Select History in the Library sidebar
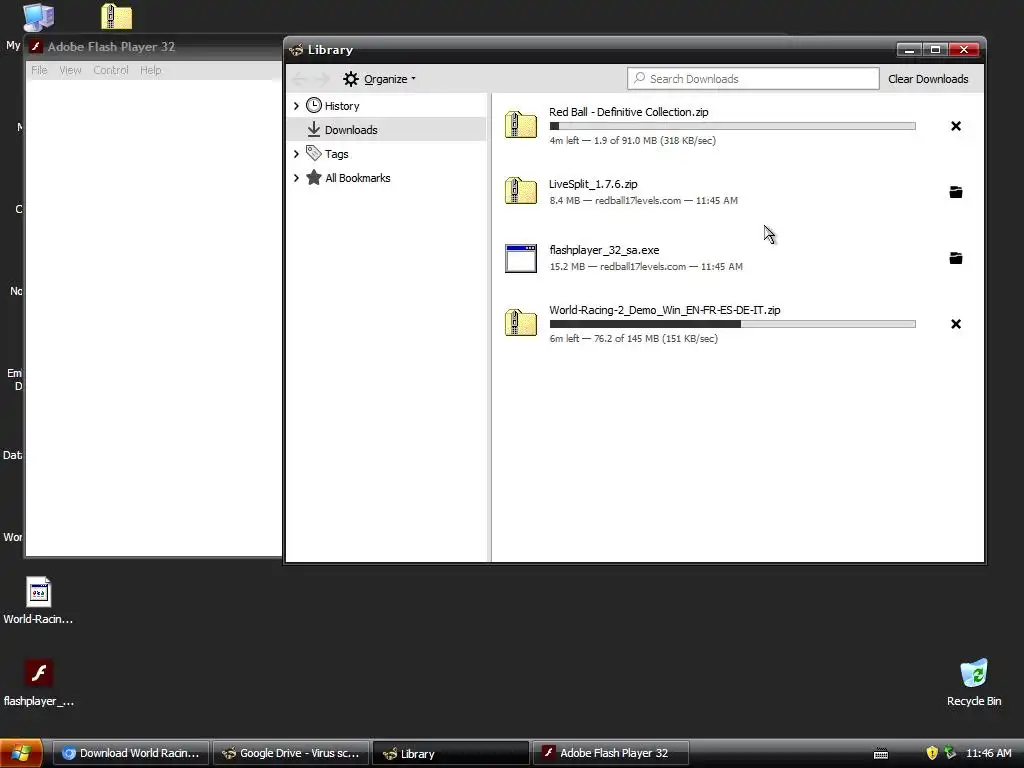This screenshot has width=1024, height=768. coord(387,106)
